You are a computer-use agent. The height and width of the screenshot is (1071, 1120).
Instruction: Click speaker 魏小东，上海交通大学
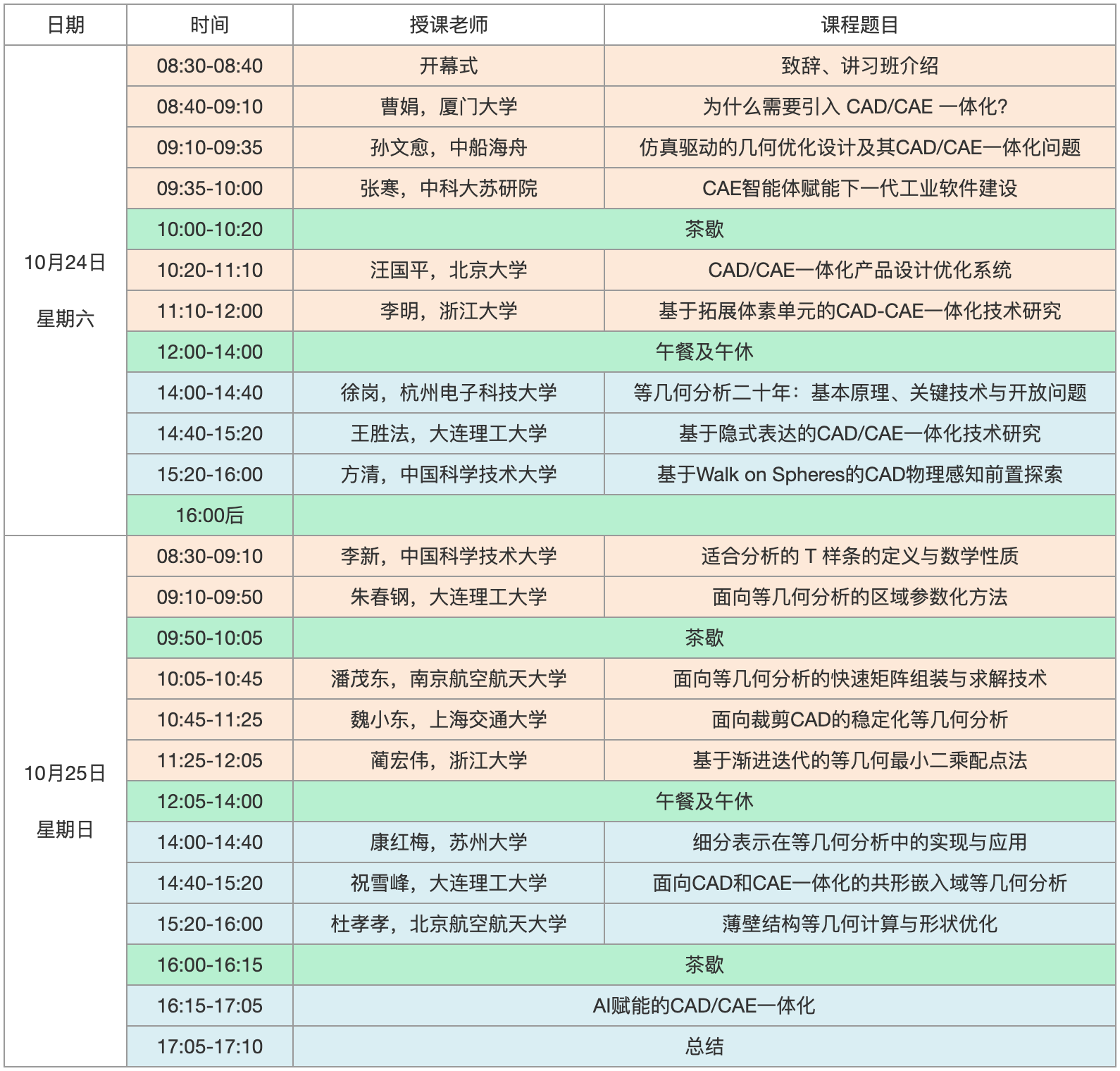449,719
